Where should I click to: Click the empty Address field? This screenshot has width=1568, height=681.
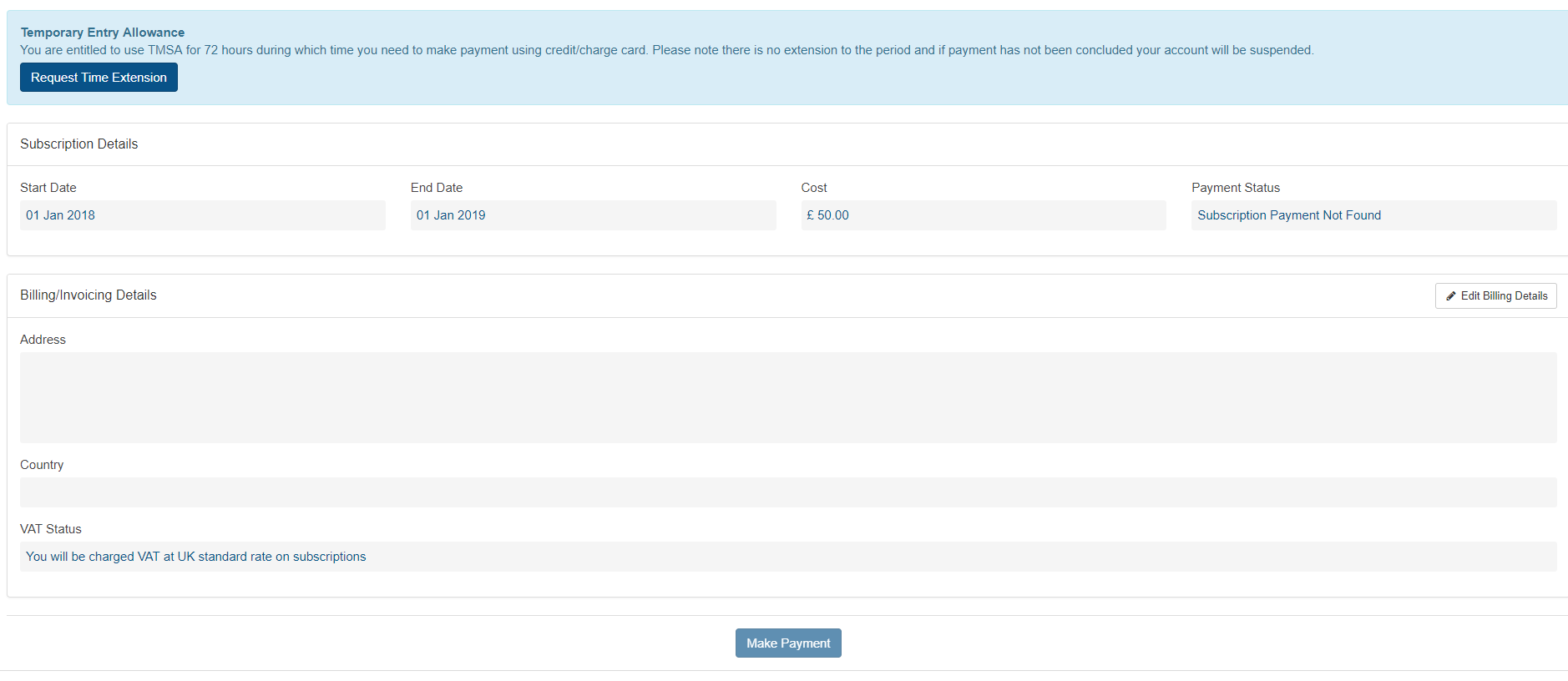click(x=788, y=398)
